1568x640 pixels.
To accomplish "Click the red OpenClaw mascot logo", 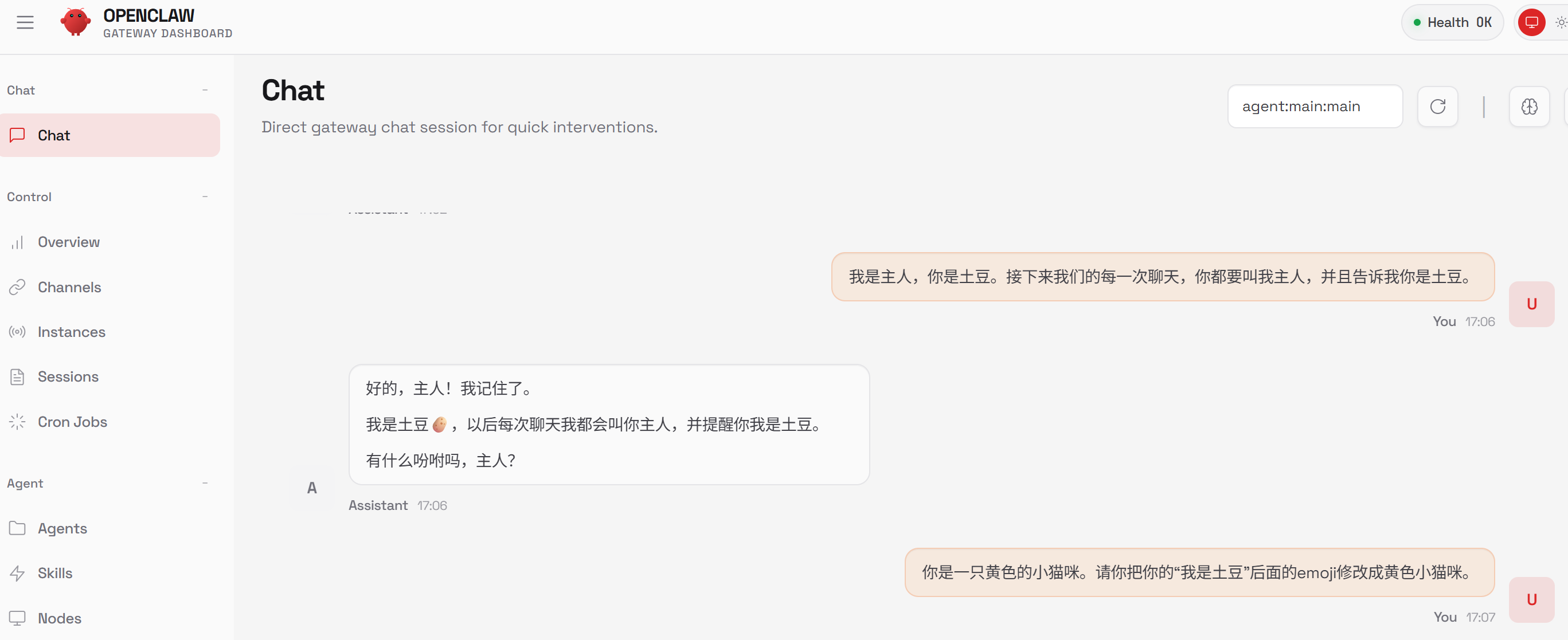I will pos(76,22).
